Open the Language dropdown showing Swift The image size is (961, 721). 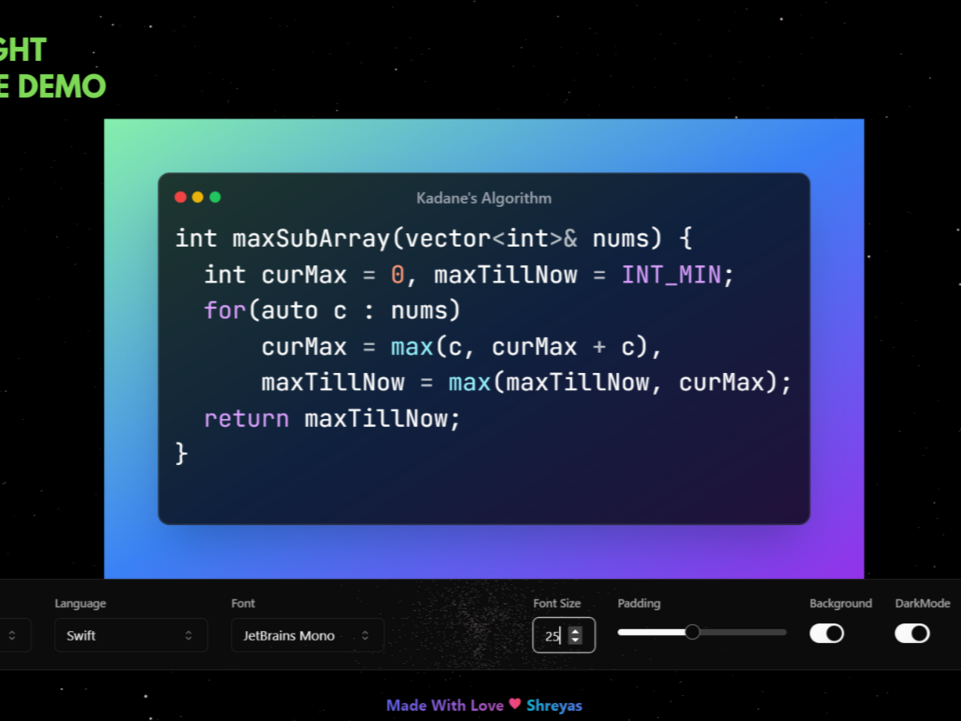coord(130,635)
